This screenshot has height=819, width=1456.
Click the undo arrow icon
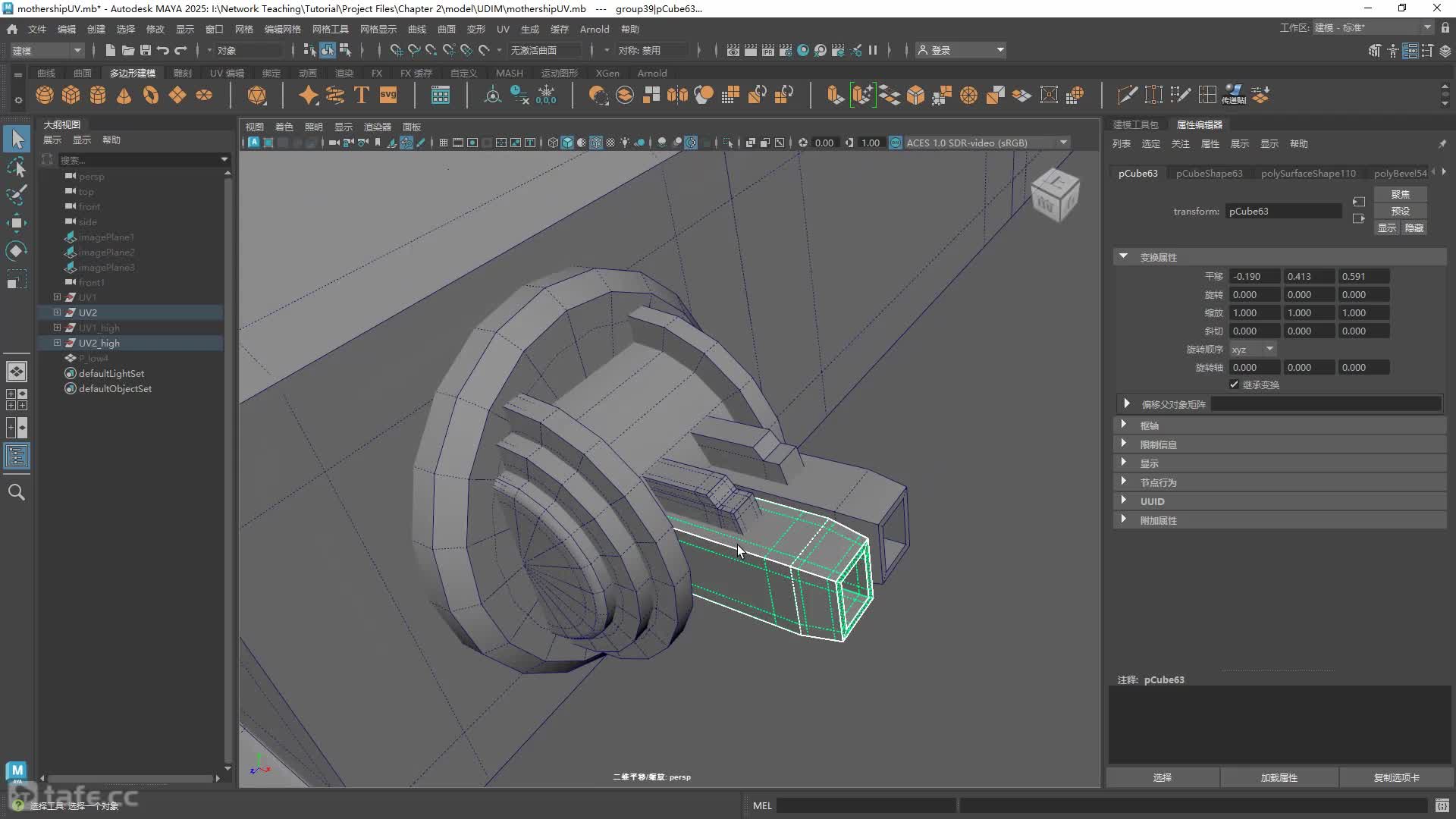163,50
